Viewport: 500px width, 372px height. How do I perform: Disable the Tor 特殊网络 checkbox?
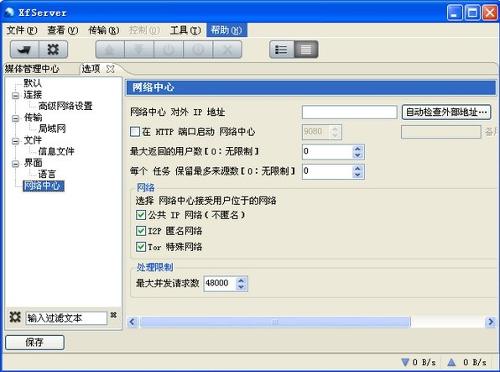pos(141,247)
